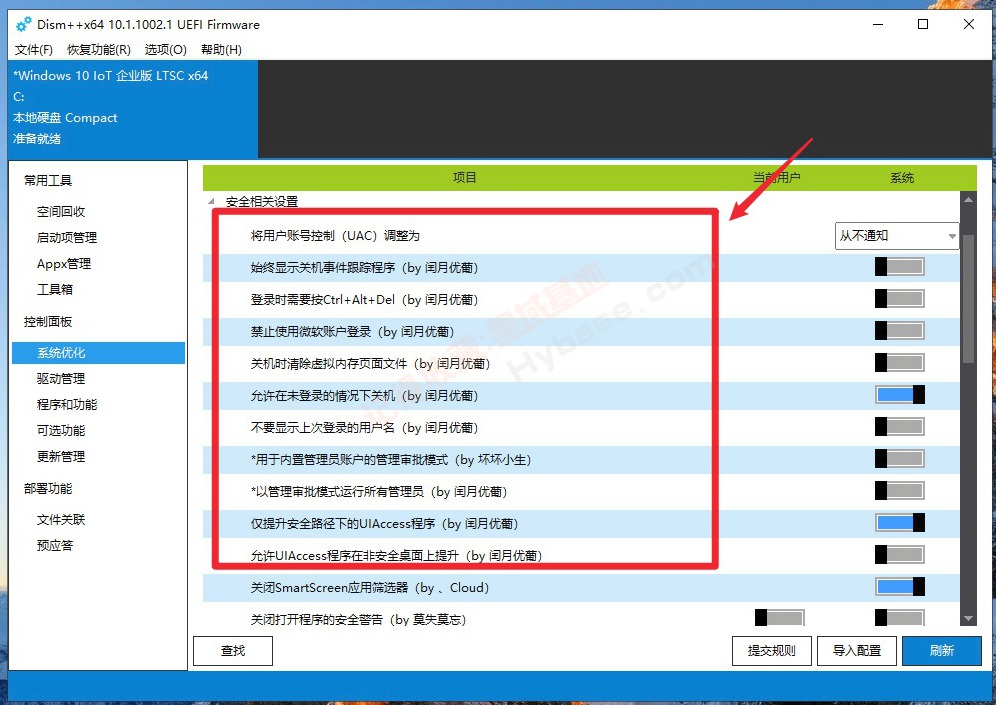Click the 控制面板 section heading
996x705 pixels.
48,321
